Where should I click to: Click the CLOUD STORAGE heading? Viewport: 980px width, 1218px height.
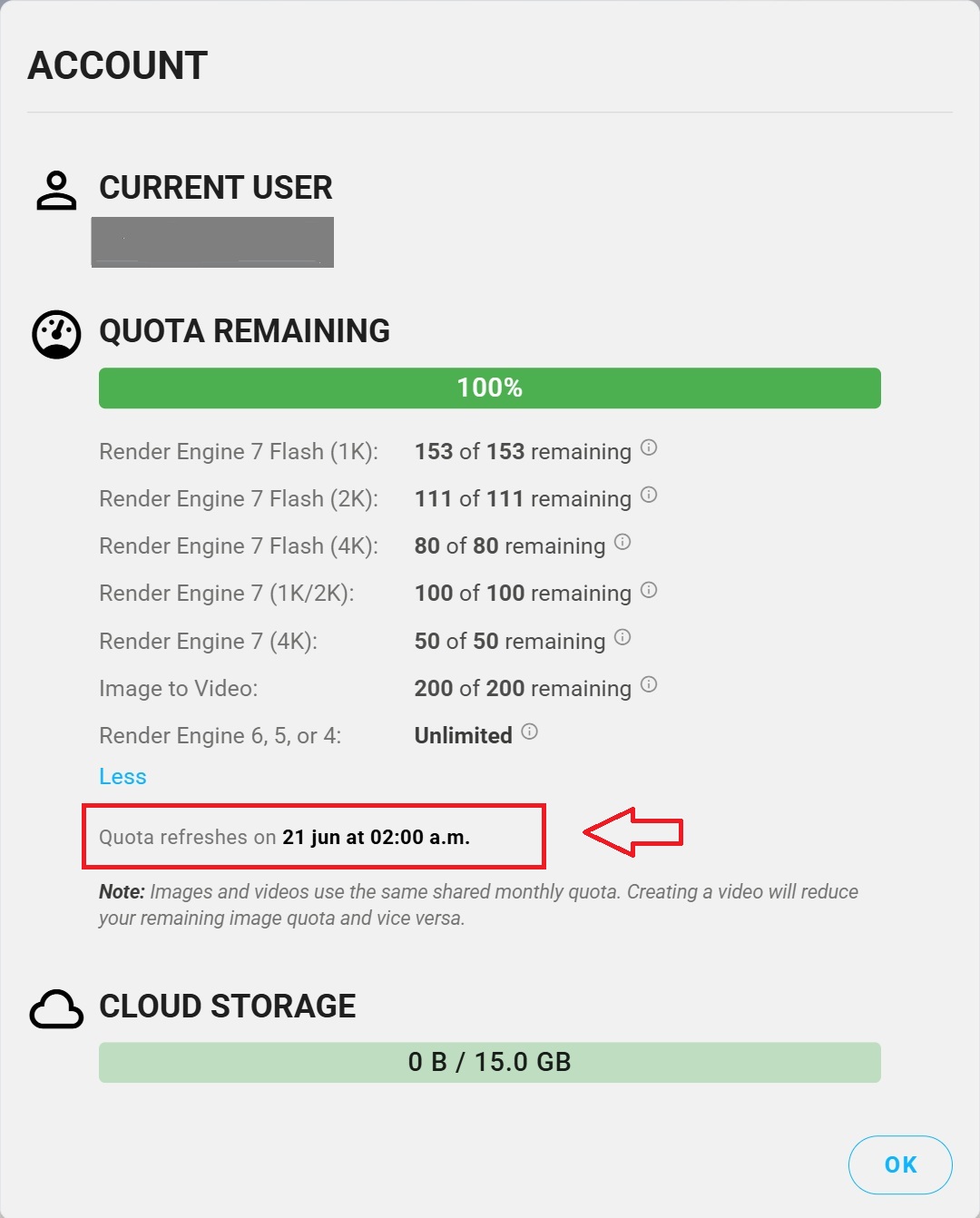point(227,1007)
